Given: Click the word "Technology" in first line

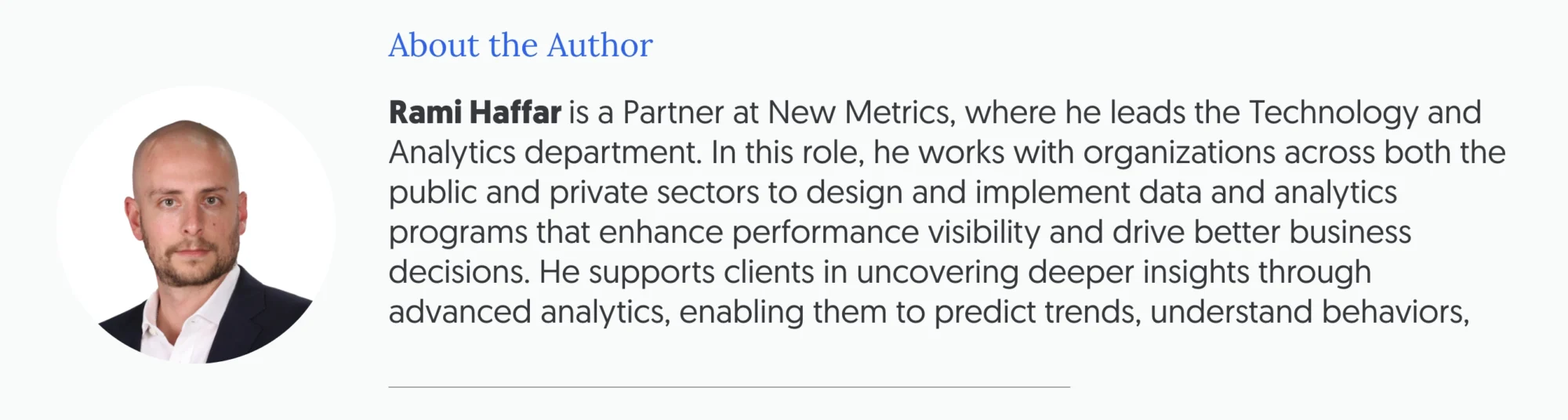Looking at the screenshot, I should pos(1333,113).
